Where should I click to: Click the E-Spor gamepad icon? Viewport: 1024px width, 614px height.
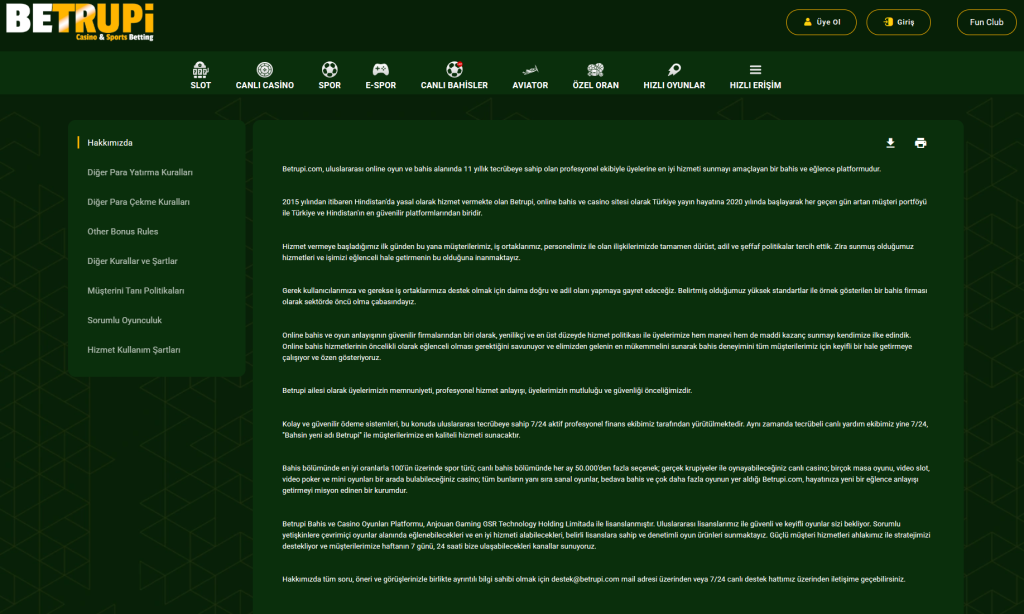pos(381,69)
